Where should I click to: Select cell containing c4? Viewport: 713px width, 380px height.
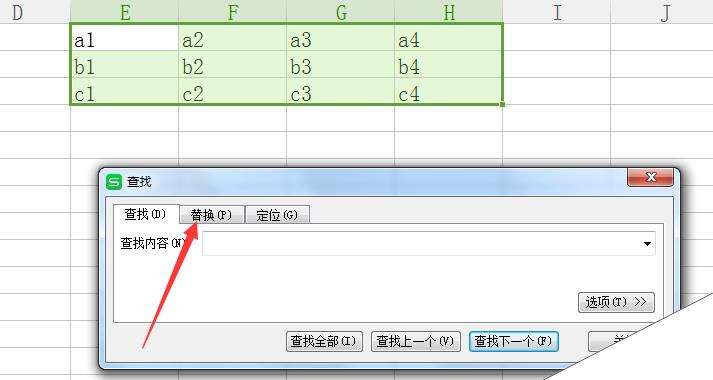pos(448,91)
